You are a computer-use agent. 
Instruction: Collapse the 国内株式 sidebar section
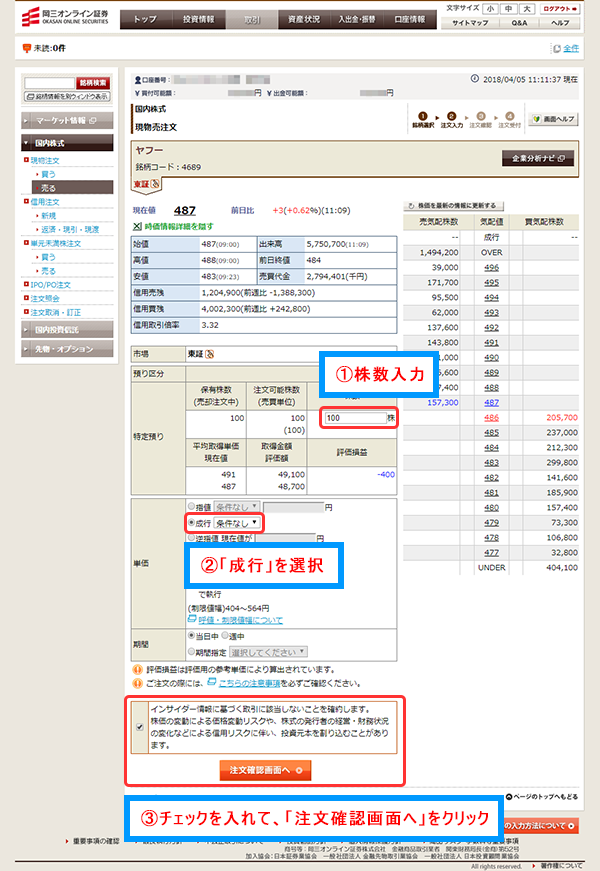pyautogui.click(x=67, y=143)
